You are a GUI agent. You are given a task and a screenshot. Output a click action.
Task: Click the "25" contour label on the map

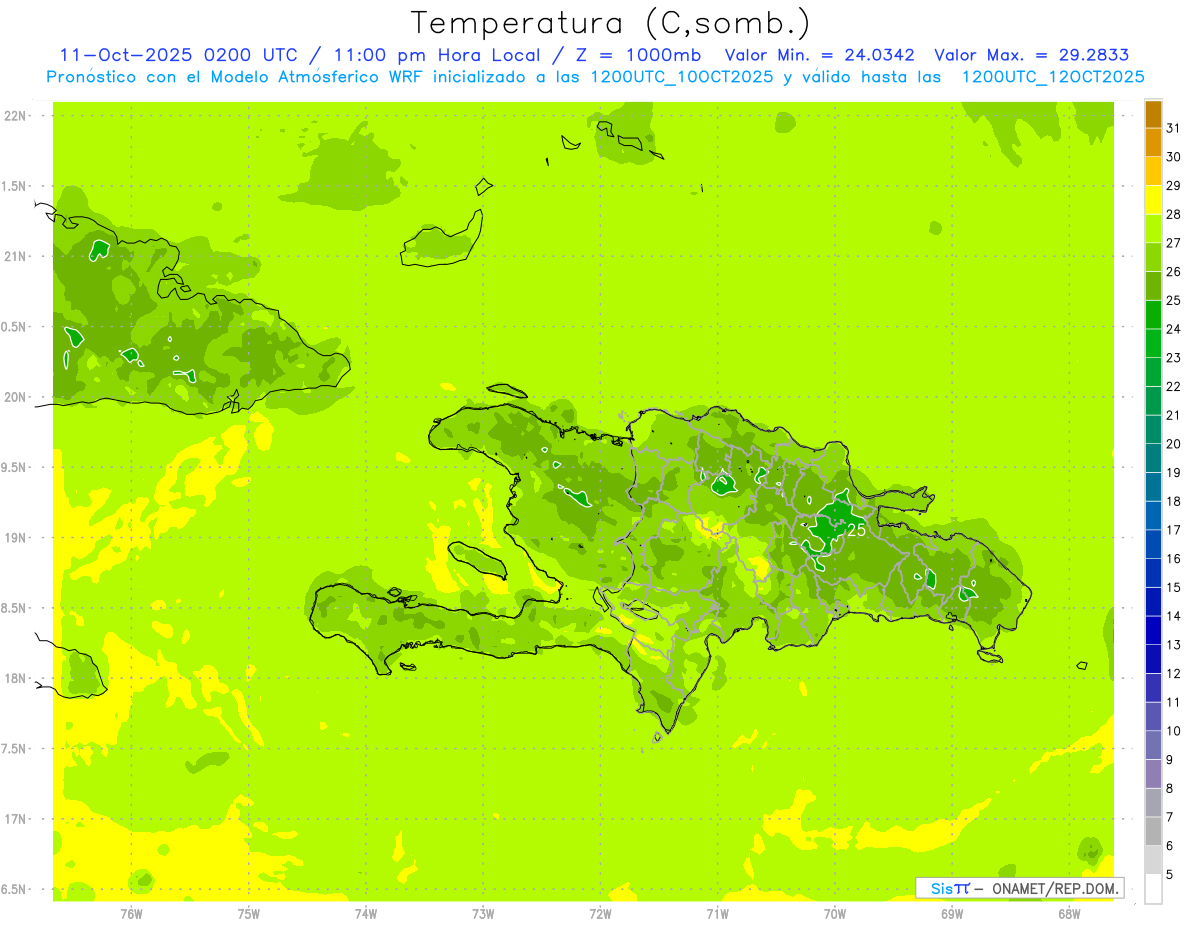point(856,531)
